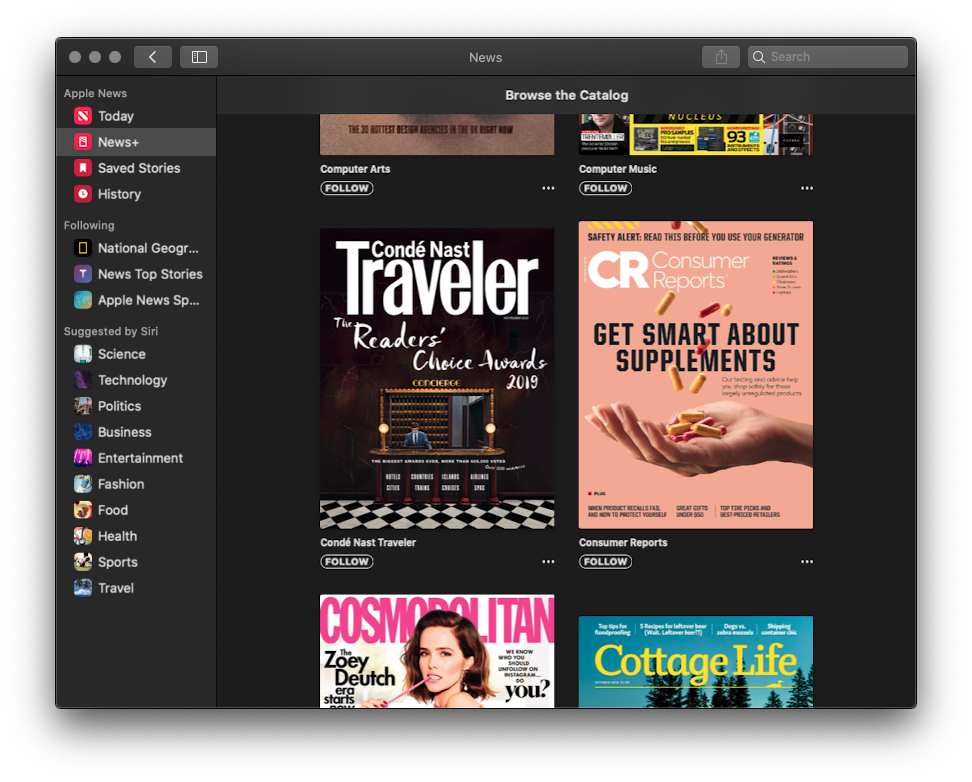Click the Apple News Sp... label
972x782 pixels.
[x=149, y=300]
